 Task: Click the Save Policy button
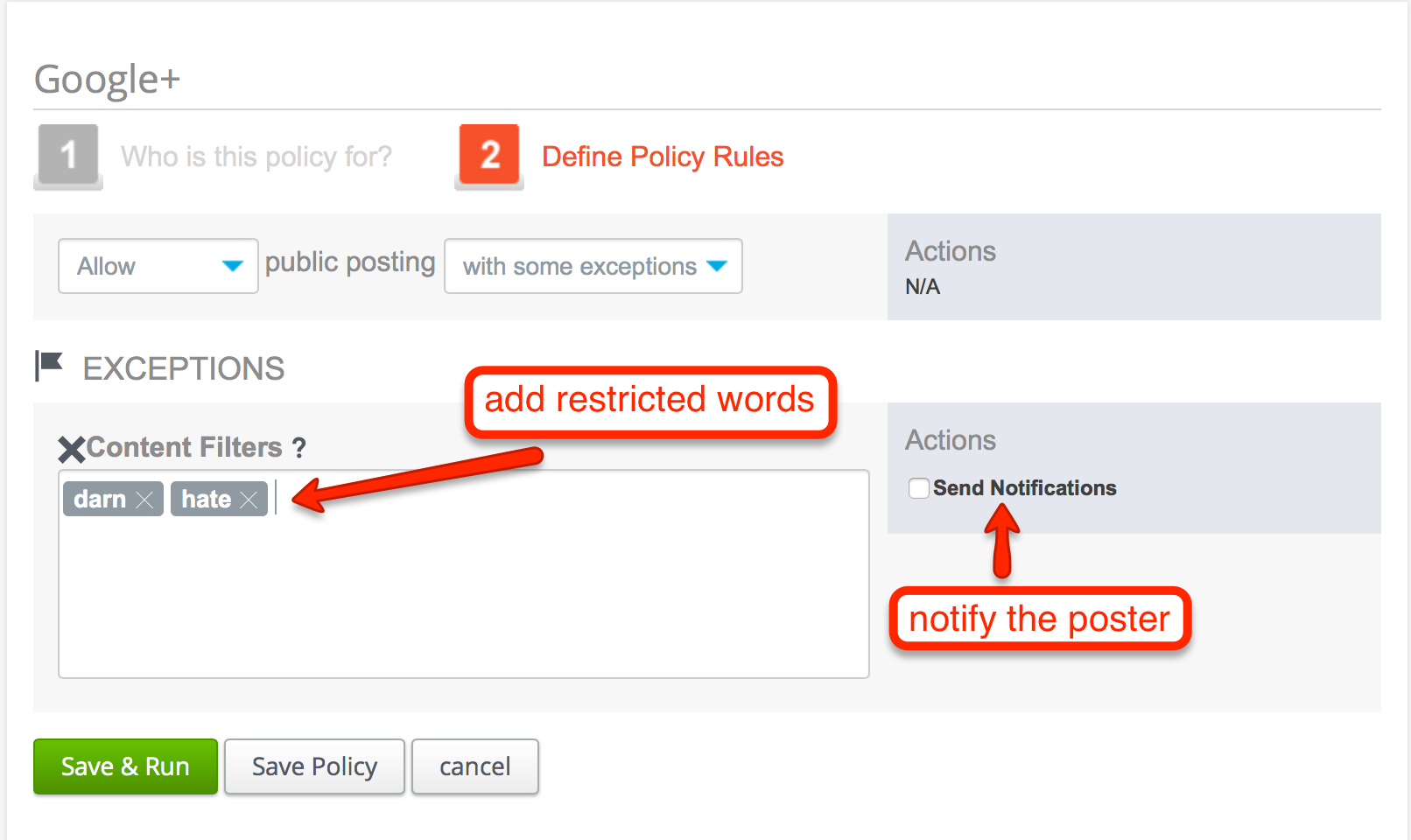click(314, 766)
